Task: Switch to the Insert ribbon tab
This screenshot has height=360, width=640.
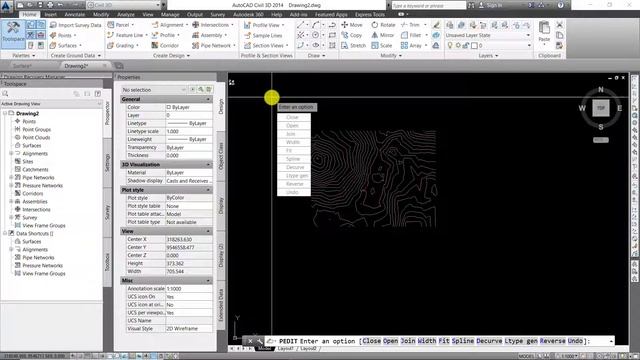Action: pos(51,14)
